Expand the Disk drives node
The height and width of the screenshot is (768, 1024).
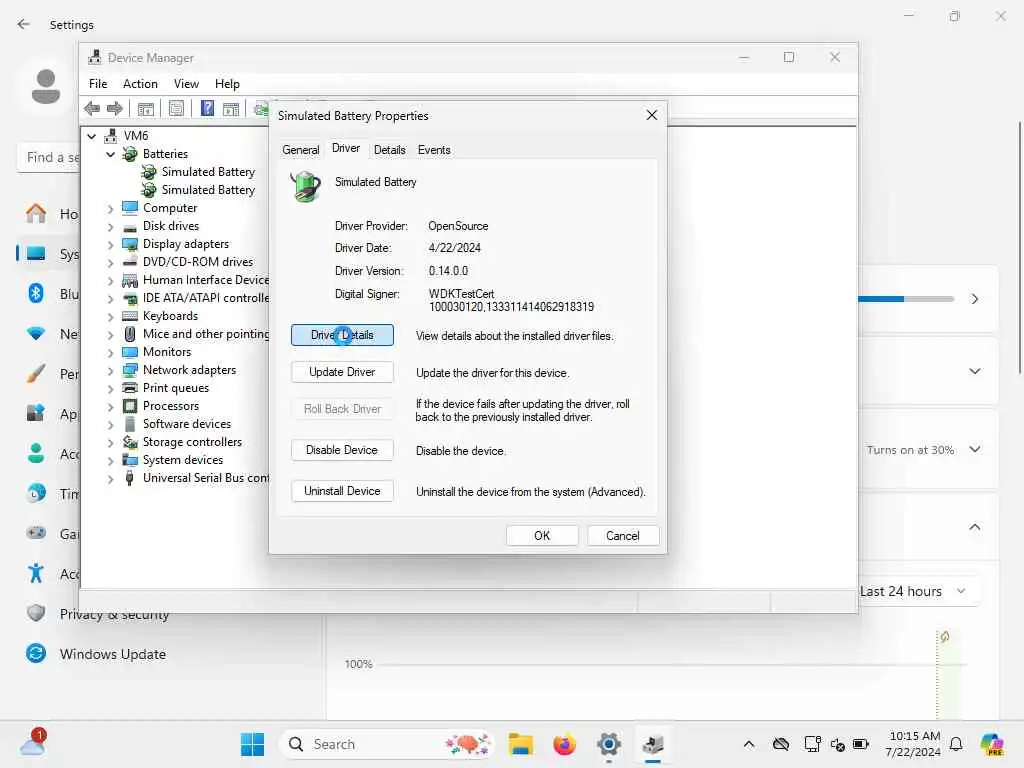click(110, 227)
